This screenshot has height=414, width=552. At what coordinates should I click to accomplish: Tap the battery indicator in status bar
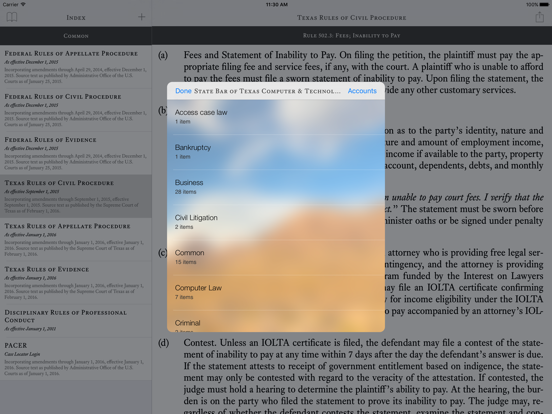point(544,5)
